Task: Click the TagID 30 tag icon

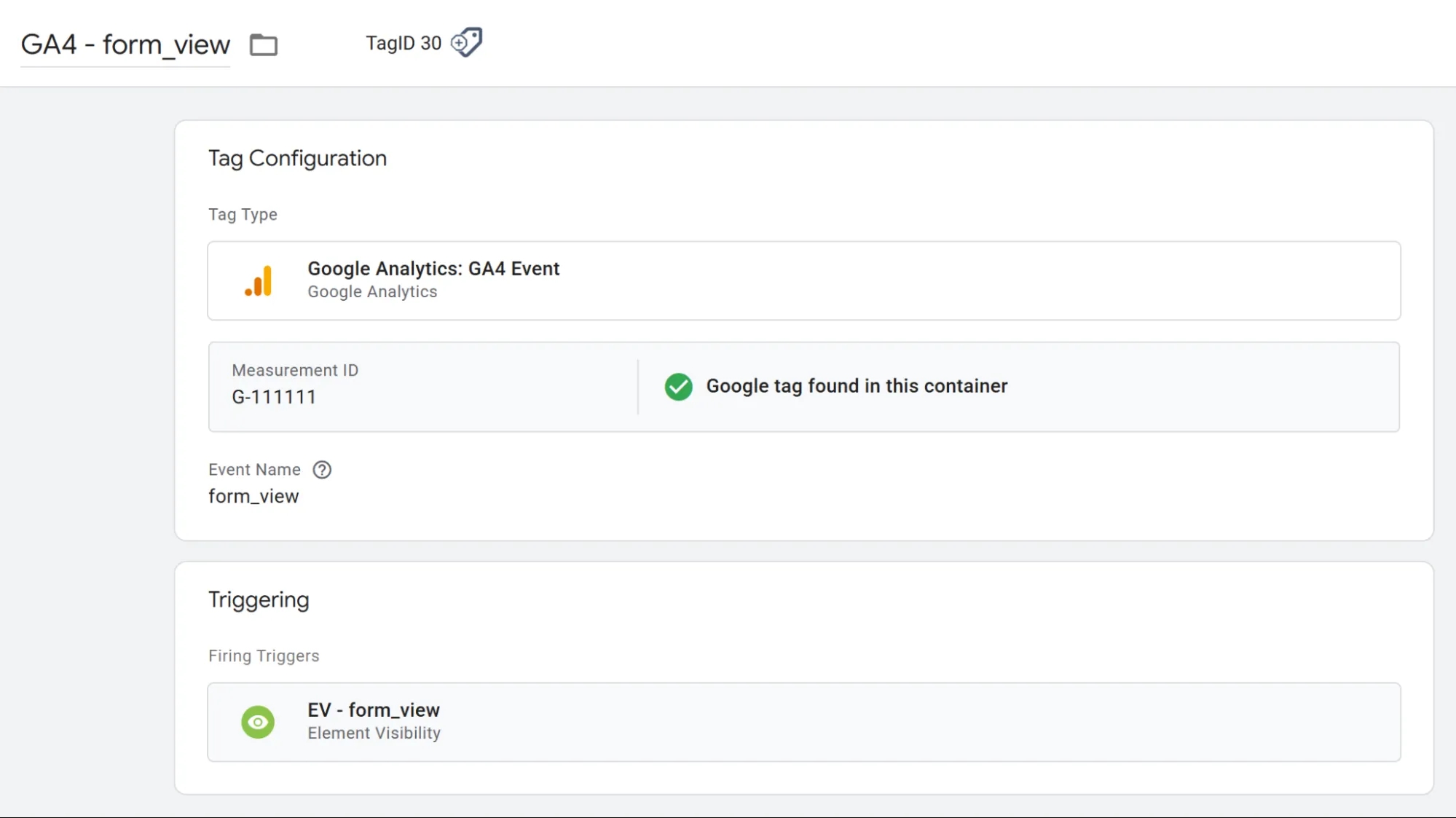Action: pyautogui.click(x=466, y=42)
